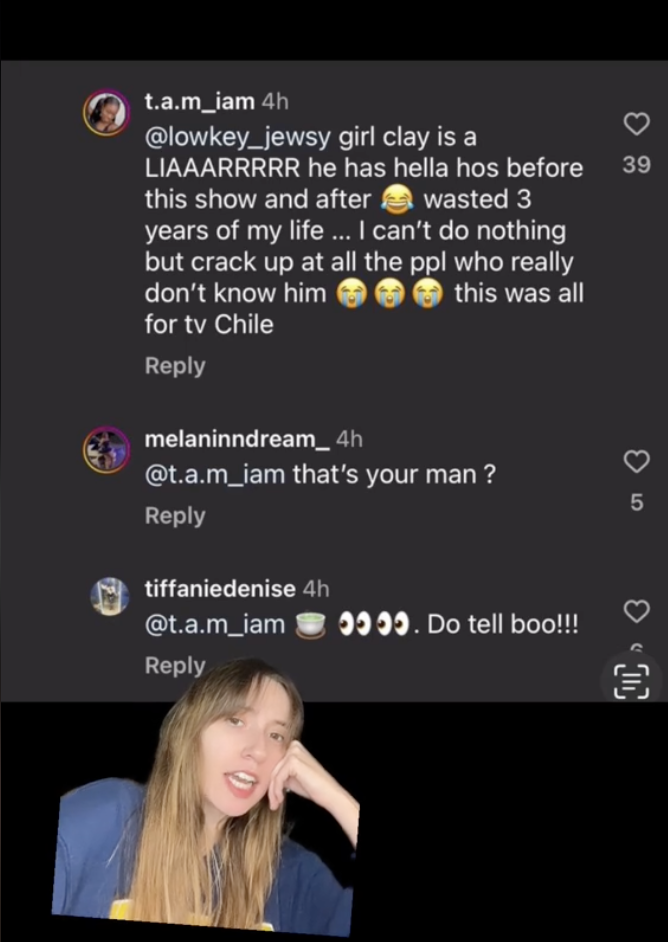View melaninndream_'s circular avatar
The height and width of the screenshot is (942, 668).
[x=107, y=450]
